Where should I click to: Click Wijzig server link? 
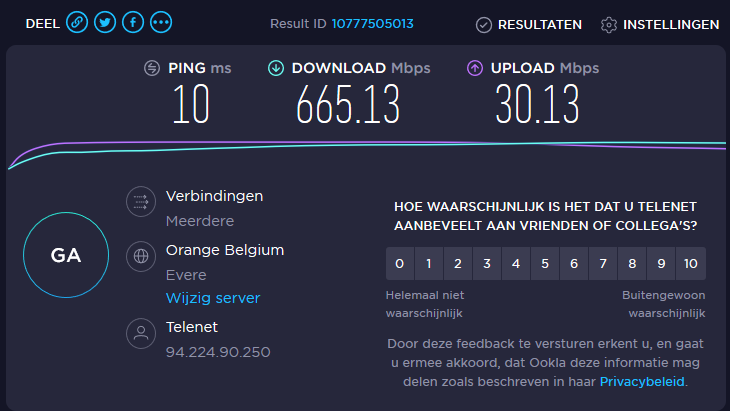tap(212, 298)
